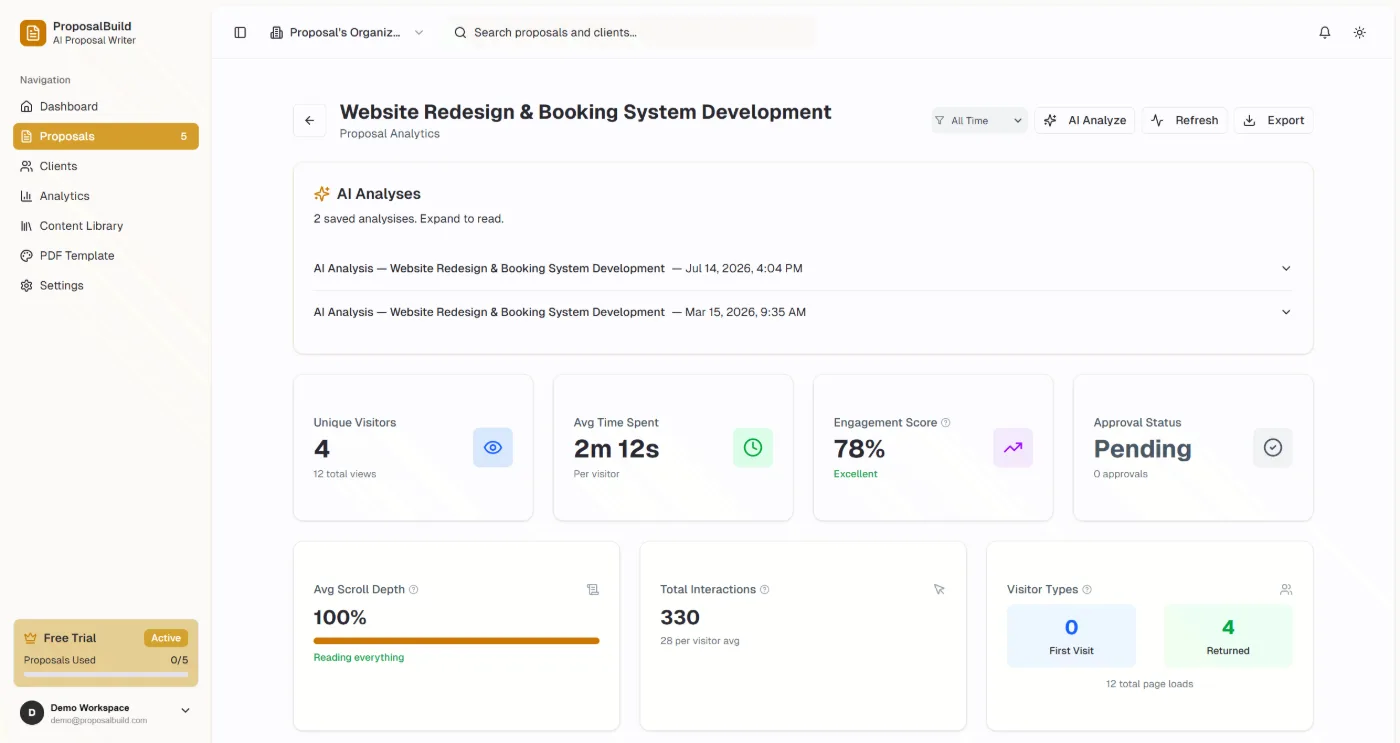Click the Avg Scroll Depth progress bar

pyautogui.click(x=456, y=641)
